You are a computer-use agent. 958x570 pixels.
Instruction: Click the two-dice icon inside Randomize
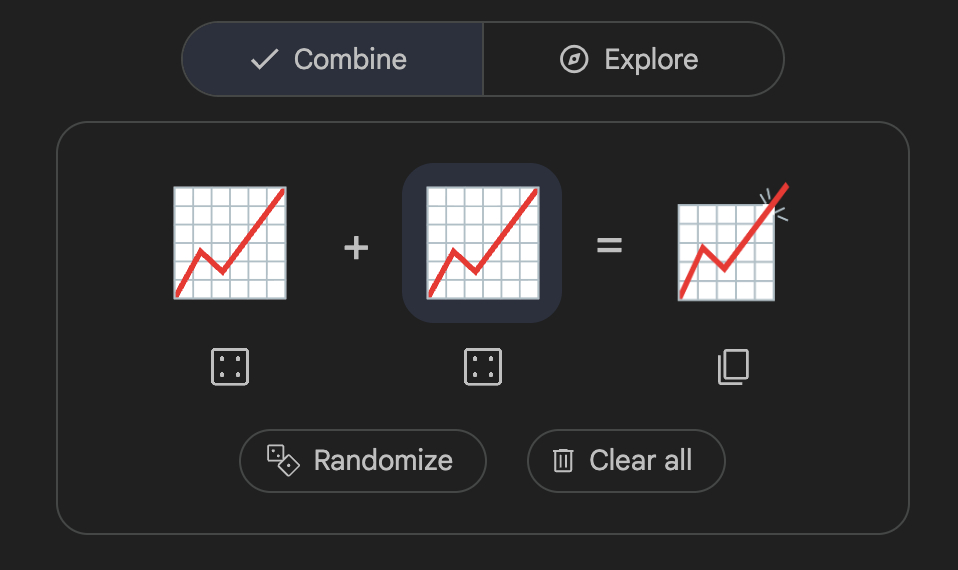coord(282,460)
